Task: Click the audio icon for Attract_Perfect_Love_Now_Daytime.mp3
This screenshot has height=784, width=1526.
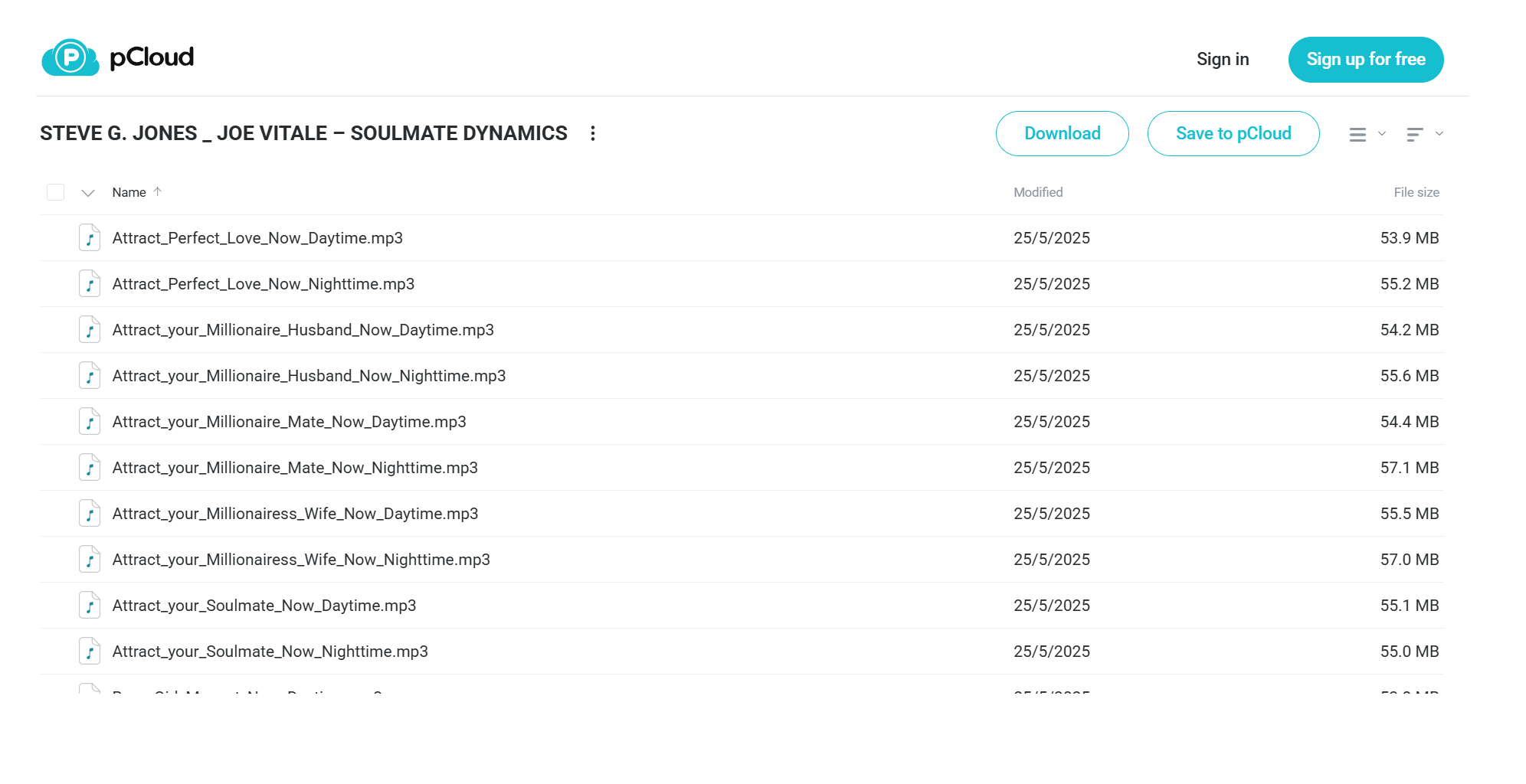Action: coord(90,238)
